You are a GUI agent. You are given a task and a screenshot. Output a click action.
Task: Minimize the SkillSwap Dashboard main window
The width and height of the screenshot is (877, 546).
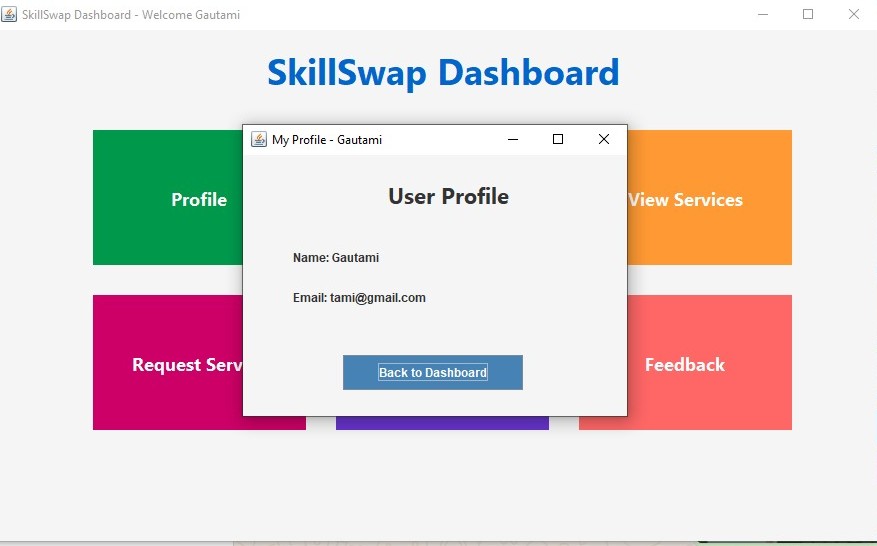[762, 14]
